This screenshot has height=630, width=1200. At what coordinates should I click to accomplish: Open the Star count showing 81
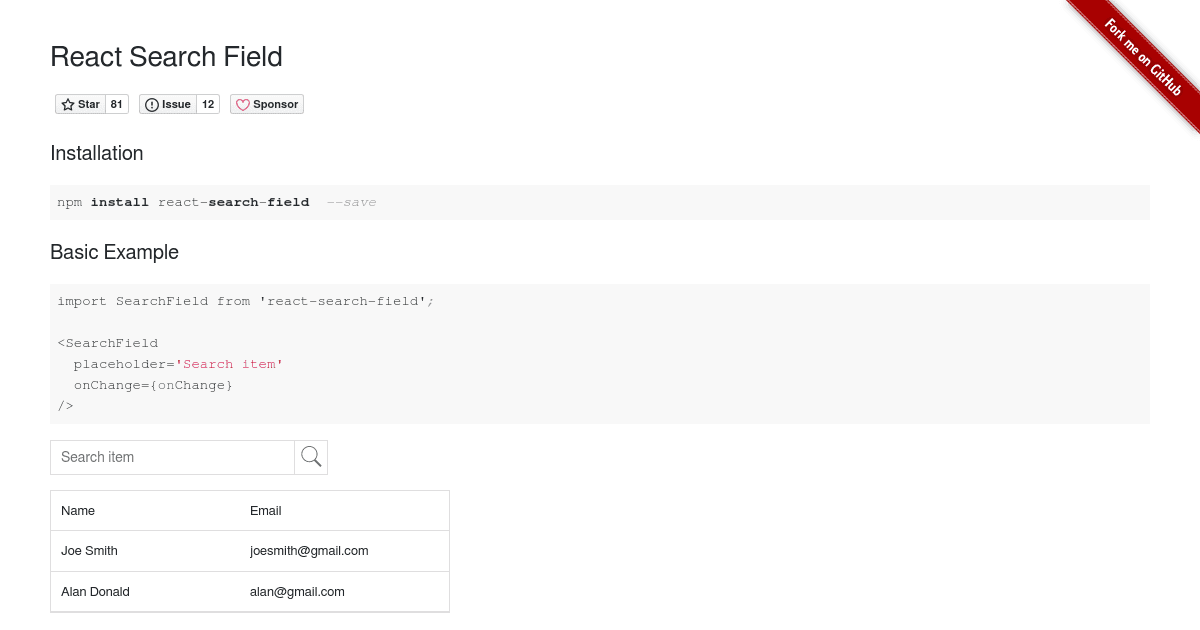point(116,104)
